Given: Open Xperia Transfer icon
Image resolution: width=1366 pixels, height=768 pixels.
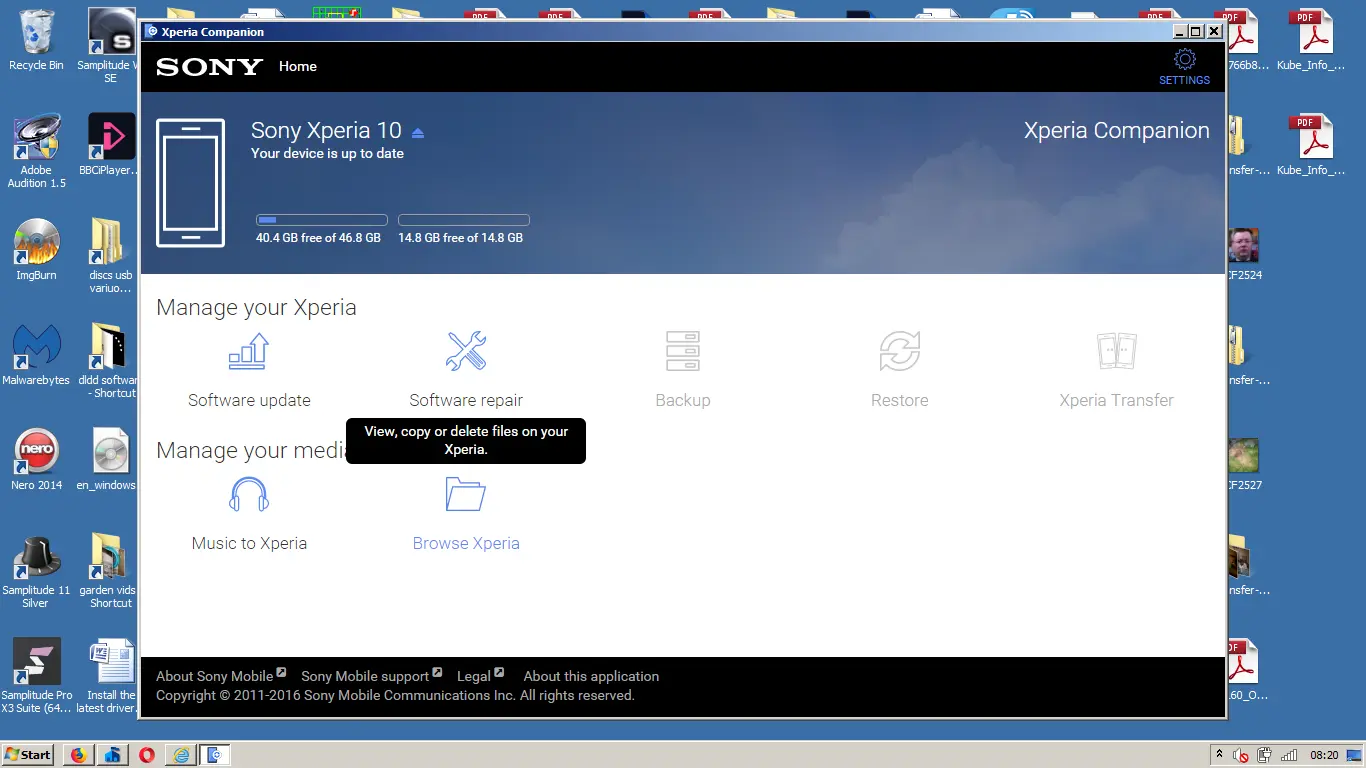Looking at the screenshot, I should coord(1116,352).
